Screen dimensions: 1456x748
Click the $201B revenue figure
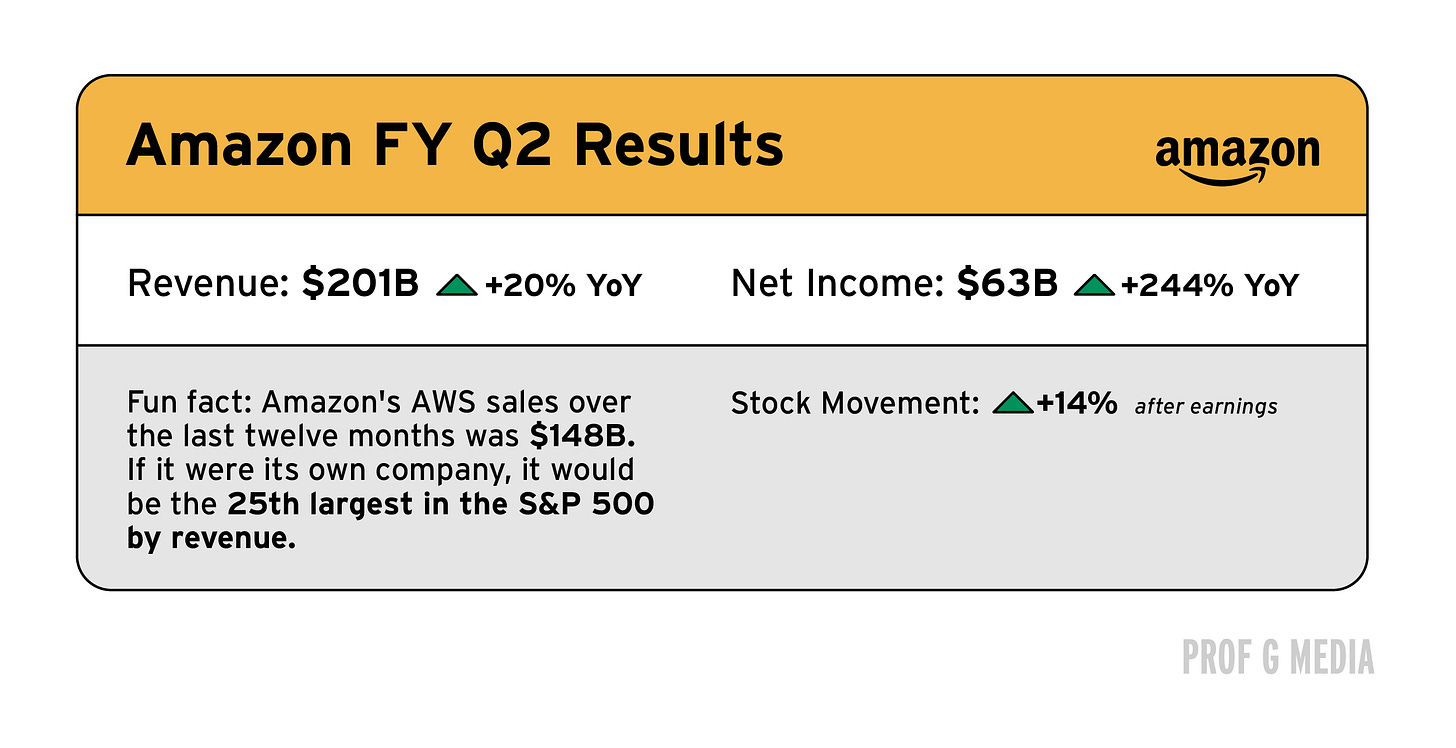point(360,285)
